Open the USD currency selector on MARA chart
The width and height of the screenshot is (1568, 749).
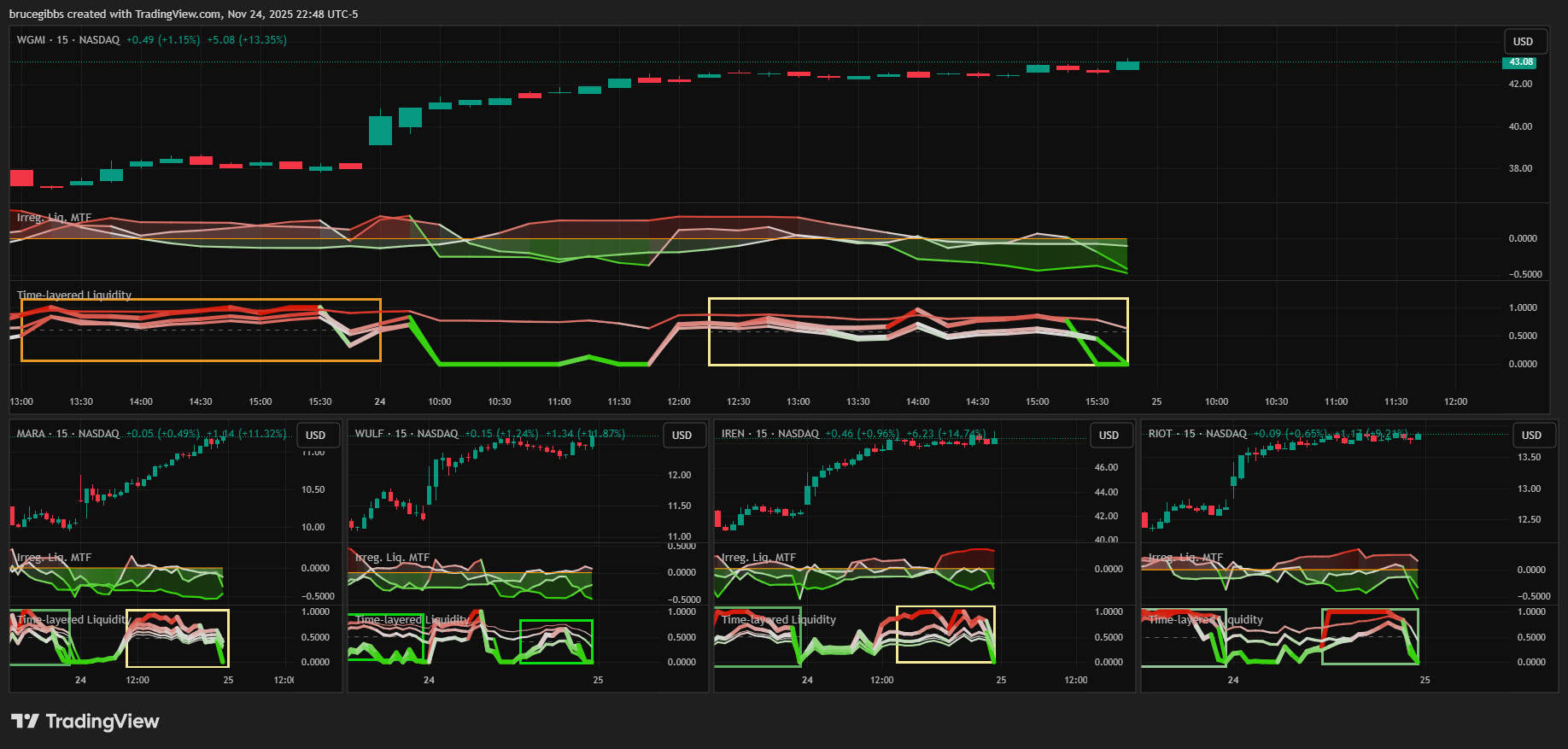pos(316,436)
